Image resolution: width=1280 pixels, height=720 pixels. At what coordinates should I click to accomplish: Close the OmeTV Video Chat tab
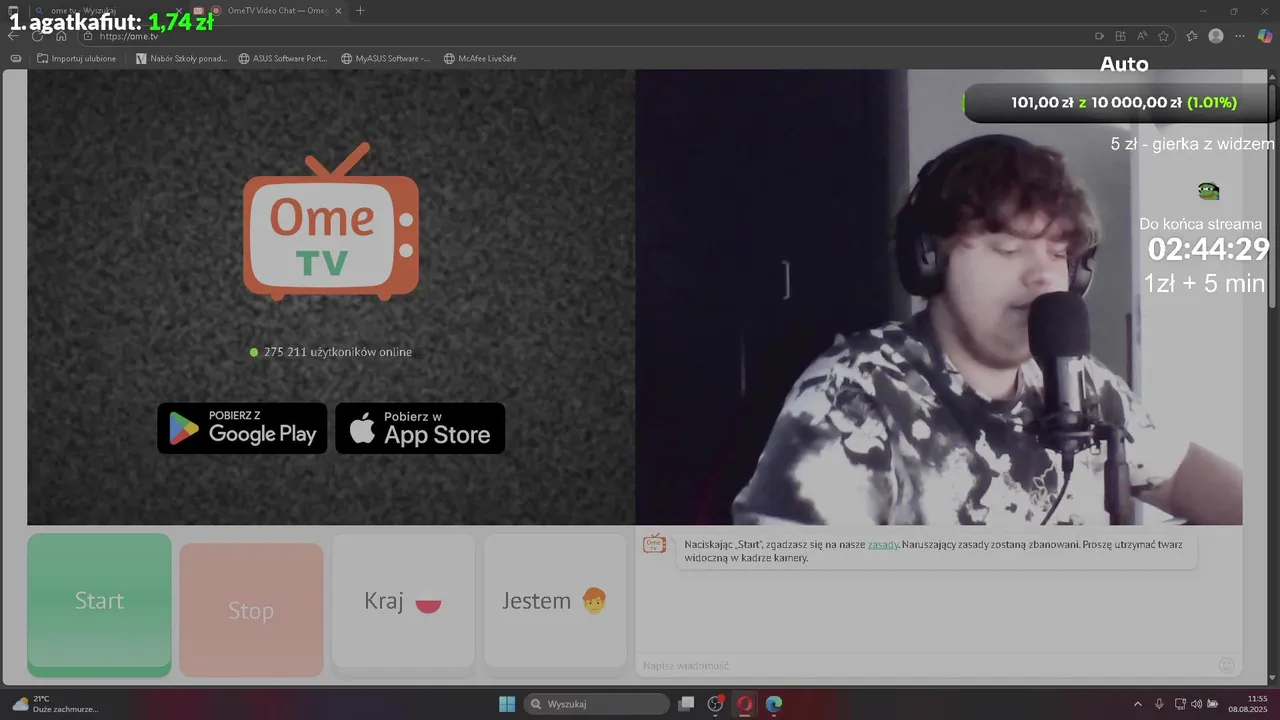point(337,11)
